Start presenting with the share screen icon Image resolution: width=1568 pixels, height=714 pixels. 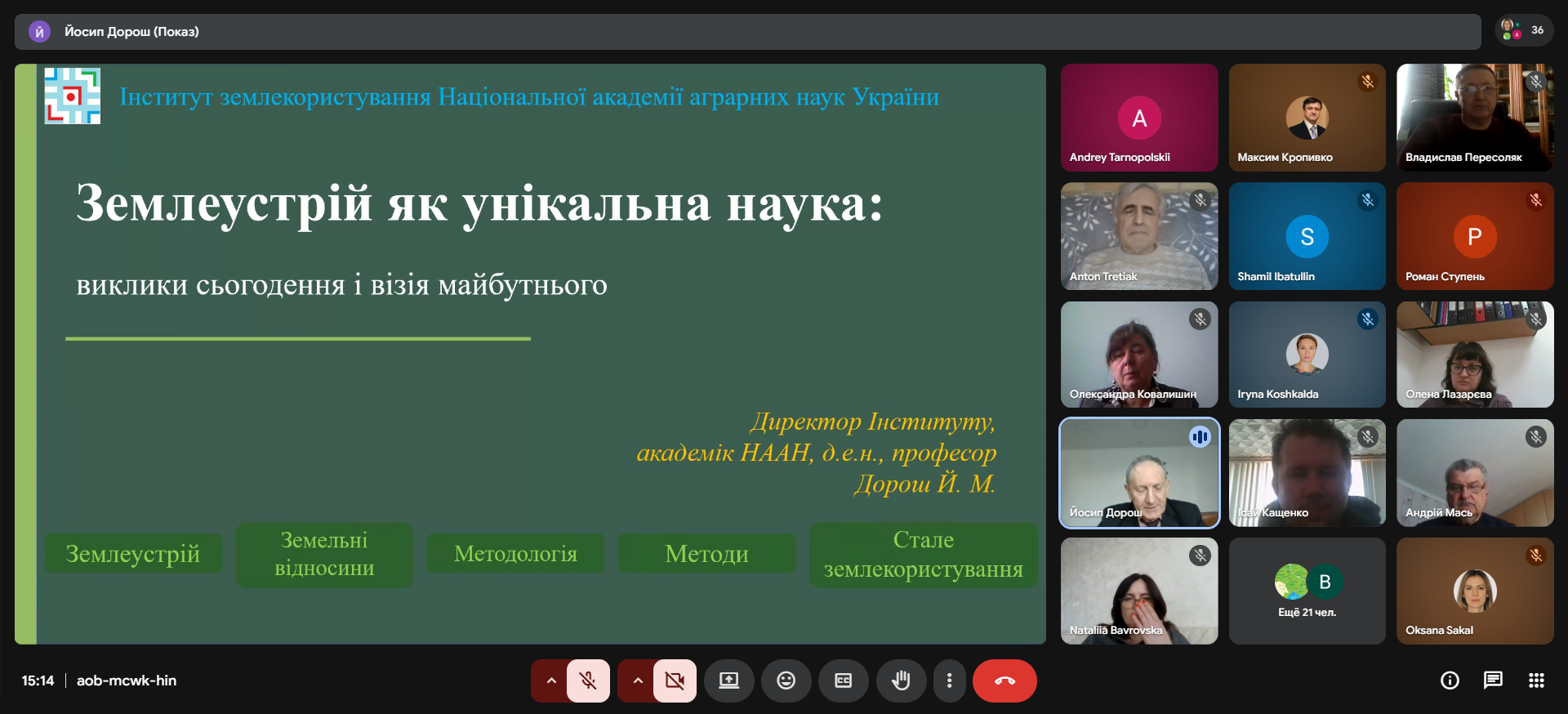[x=728, y=681]
